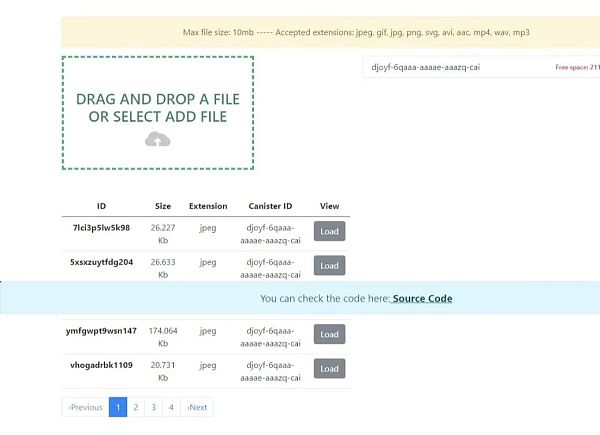Viewport: 600px width, 435px height.
Task: Select pagination page 1
Action: pos(117,407)
